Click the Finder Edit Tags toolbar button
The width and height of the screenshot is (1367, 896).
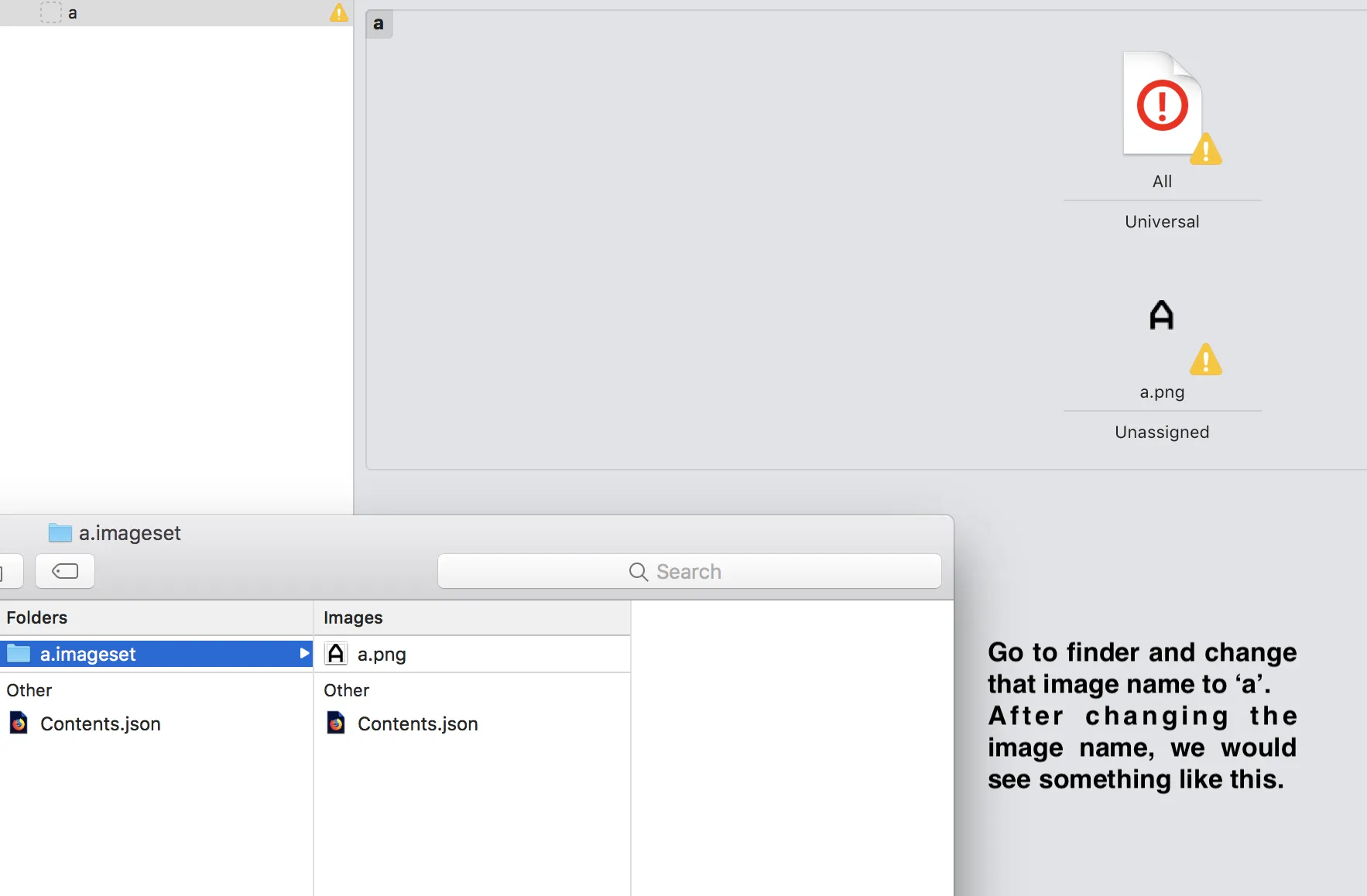(65, 571)
